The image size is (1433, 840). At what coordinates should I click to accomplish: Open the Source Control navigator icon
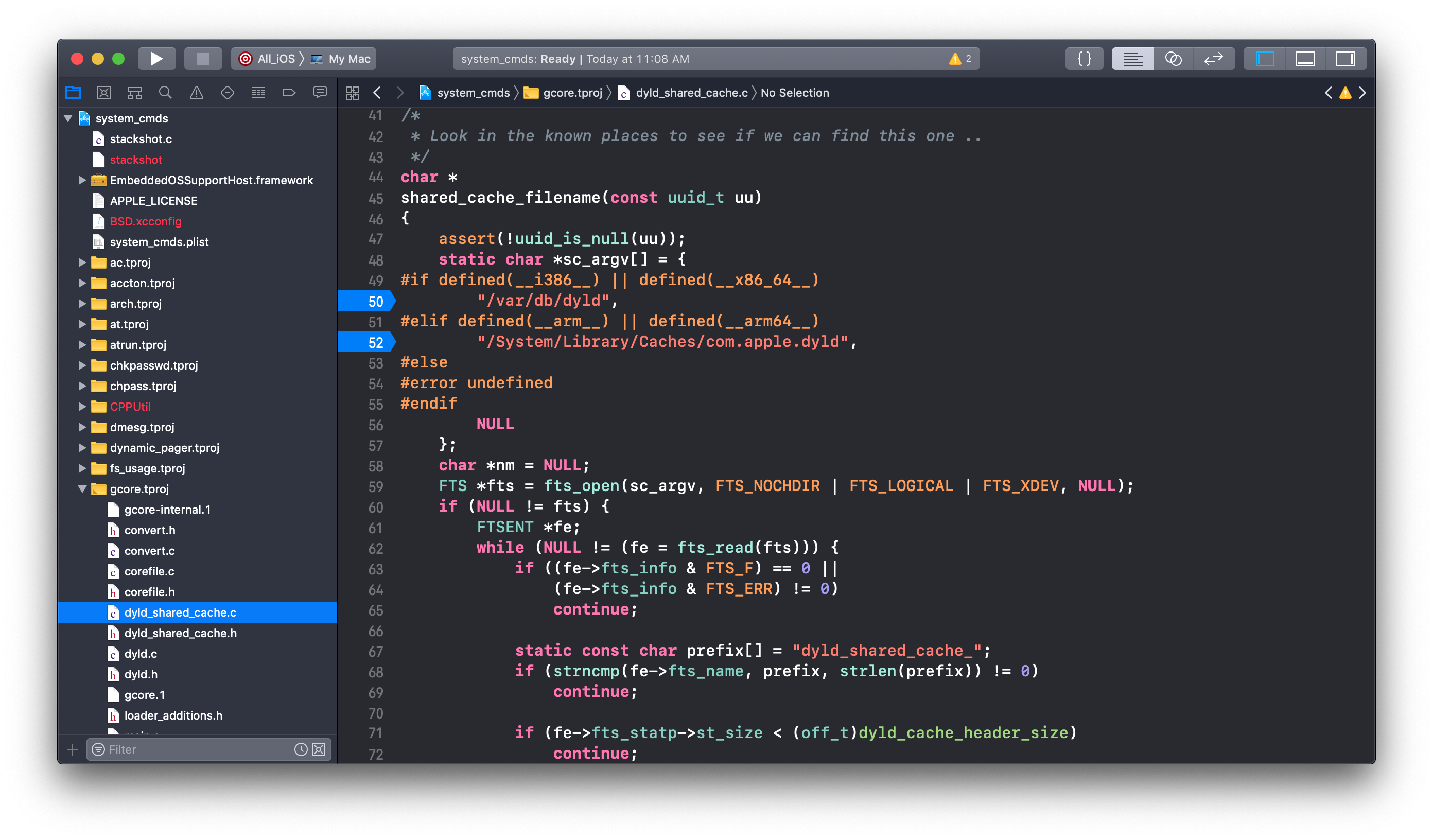pyautogui.click(x=104, y=93)
